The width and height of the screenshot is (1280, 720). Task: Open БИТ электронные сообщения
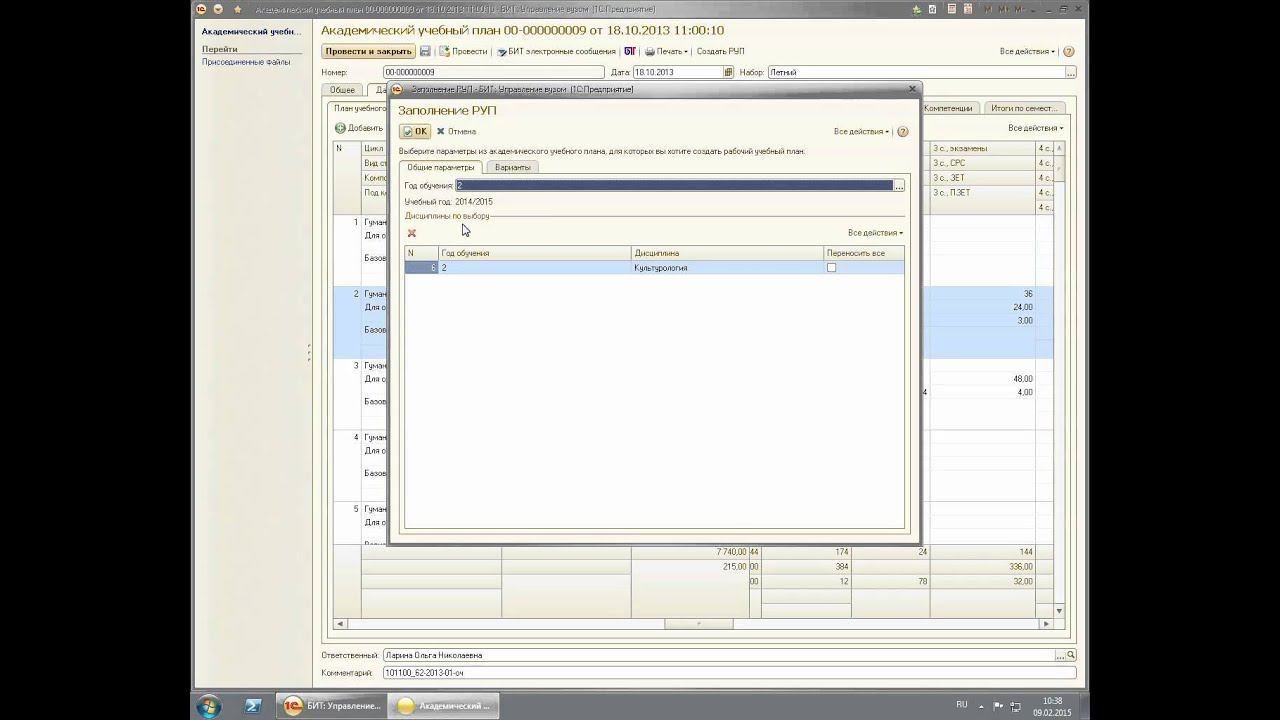pos(556,51)
